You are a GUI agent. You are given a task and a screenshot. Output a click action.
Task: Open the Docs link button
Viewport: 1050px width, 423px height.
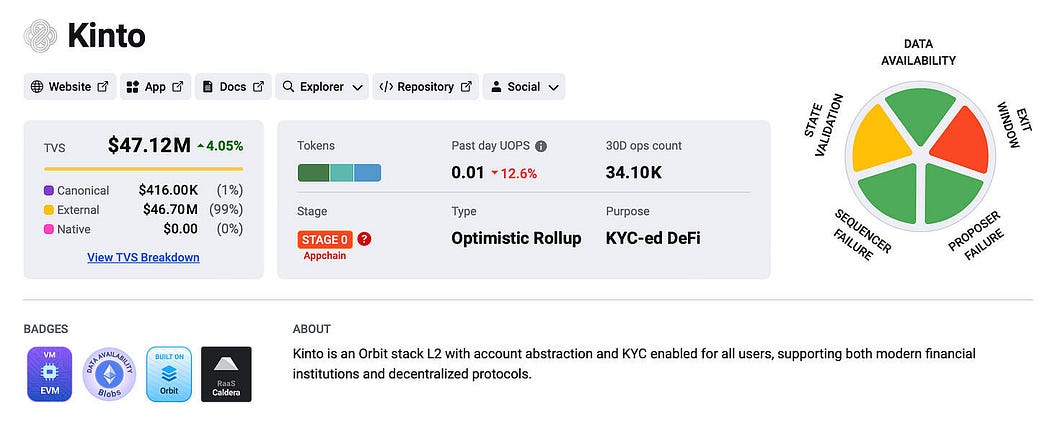233,87
